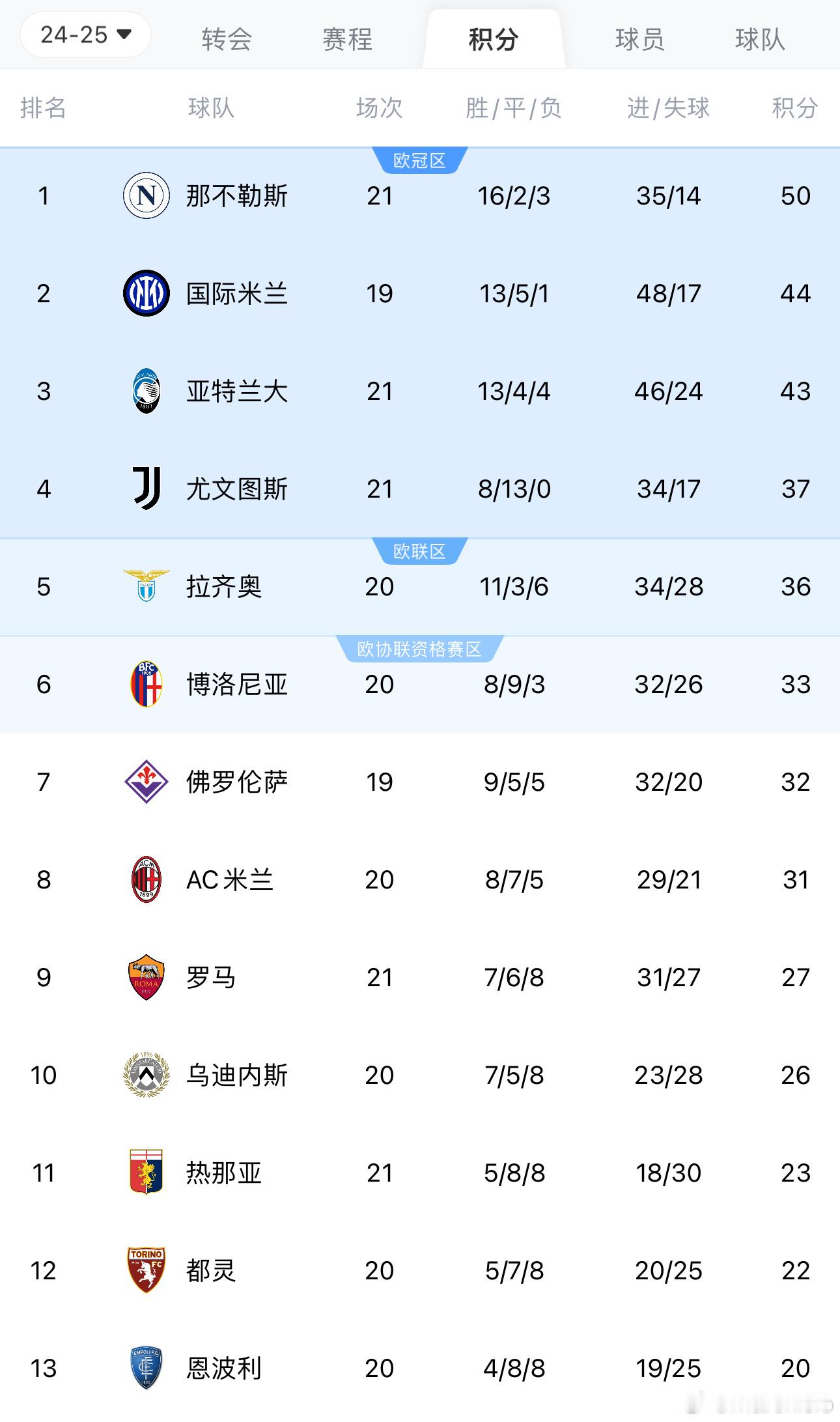Switch to the 转会 tab
The image size is (840, 1422).
(x=227, y=39)
